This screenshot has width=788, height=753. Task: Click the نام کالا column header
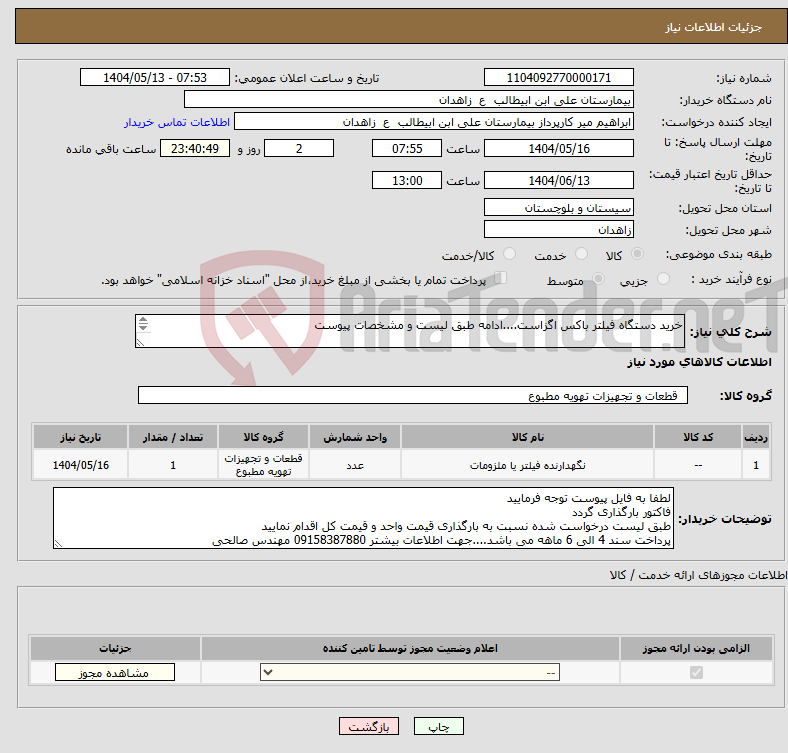click(527, 437)
